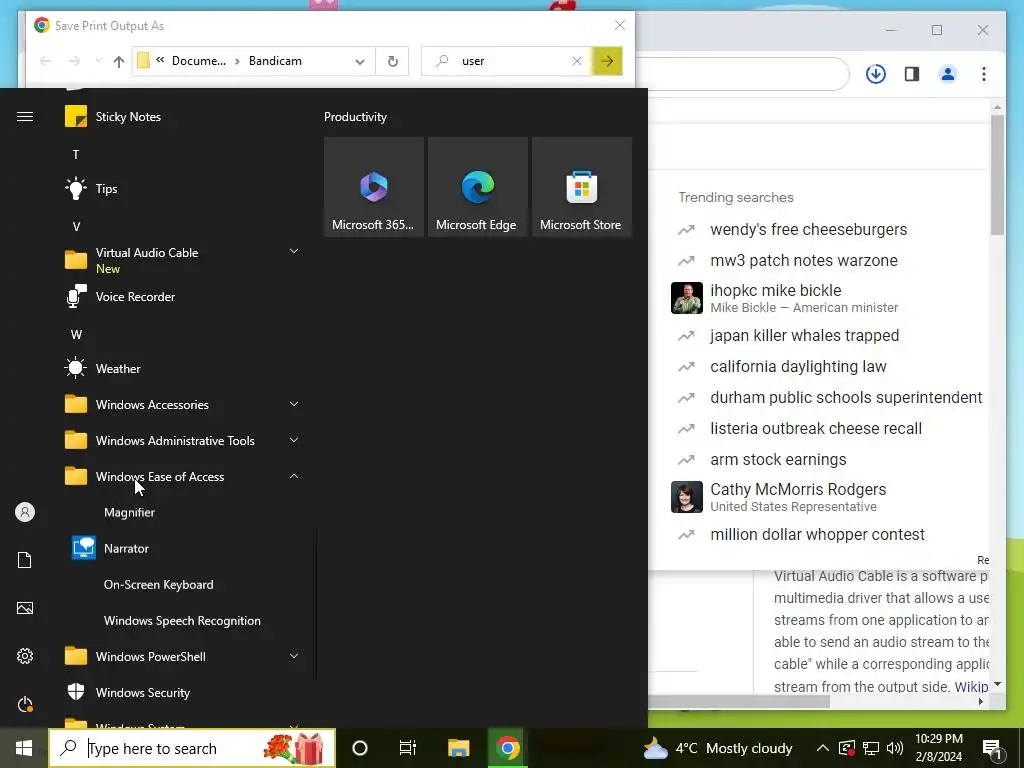Viewport: 1024px width, 768px height.
Task: Submit search with yellow arrow button
Action: 607,61
